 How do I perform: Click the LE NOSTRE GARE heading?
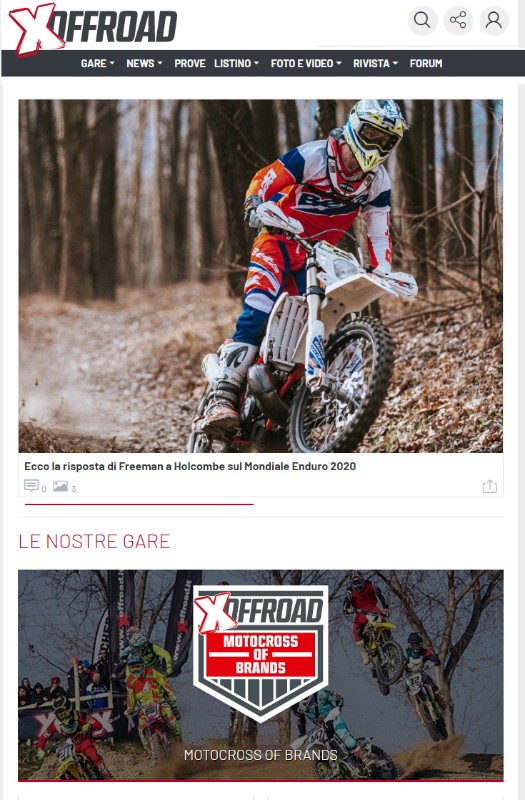tap(94, 541)
